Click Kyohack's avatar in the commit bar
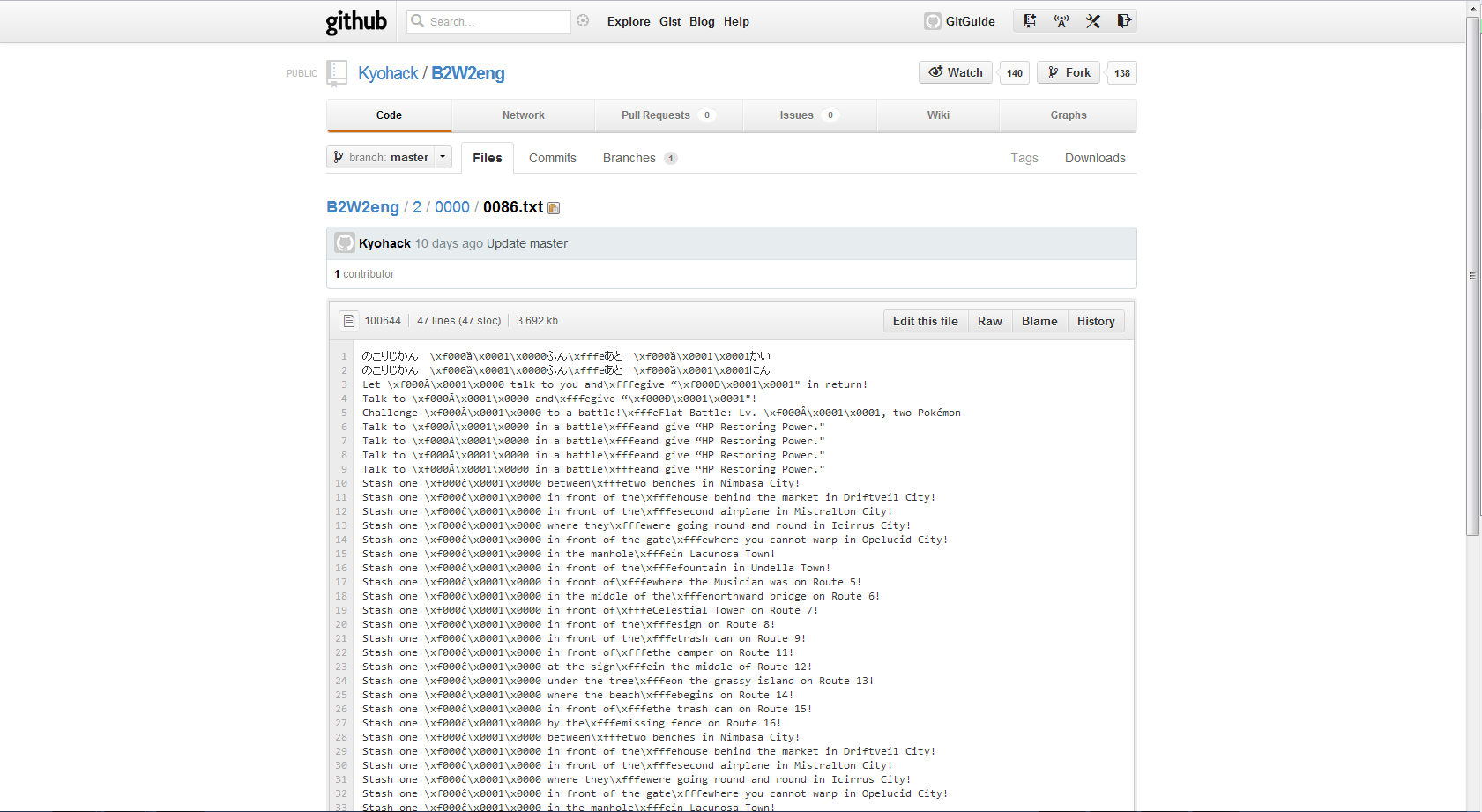 click(345, 243)
